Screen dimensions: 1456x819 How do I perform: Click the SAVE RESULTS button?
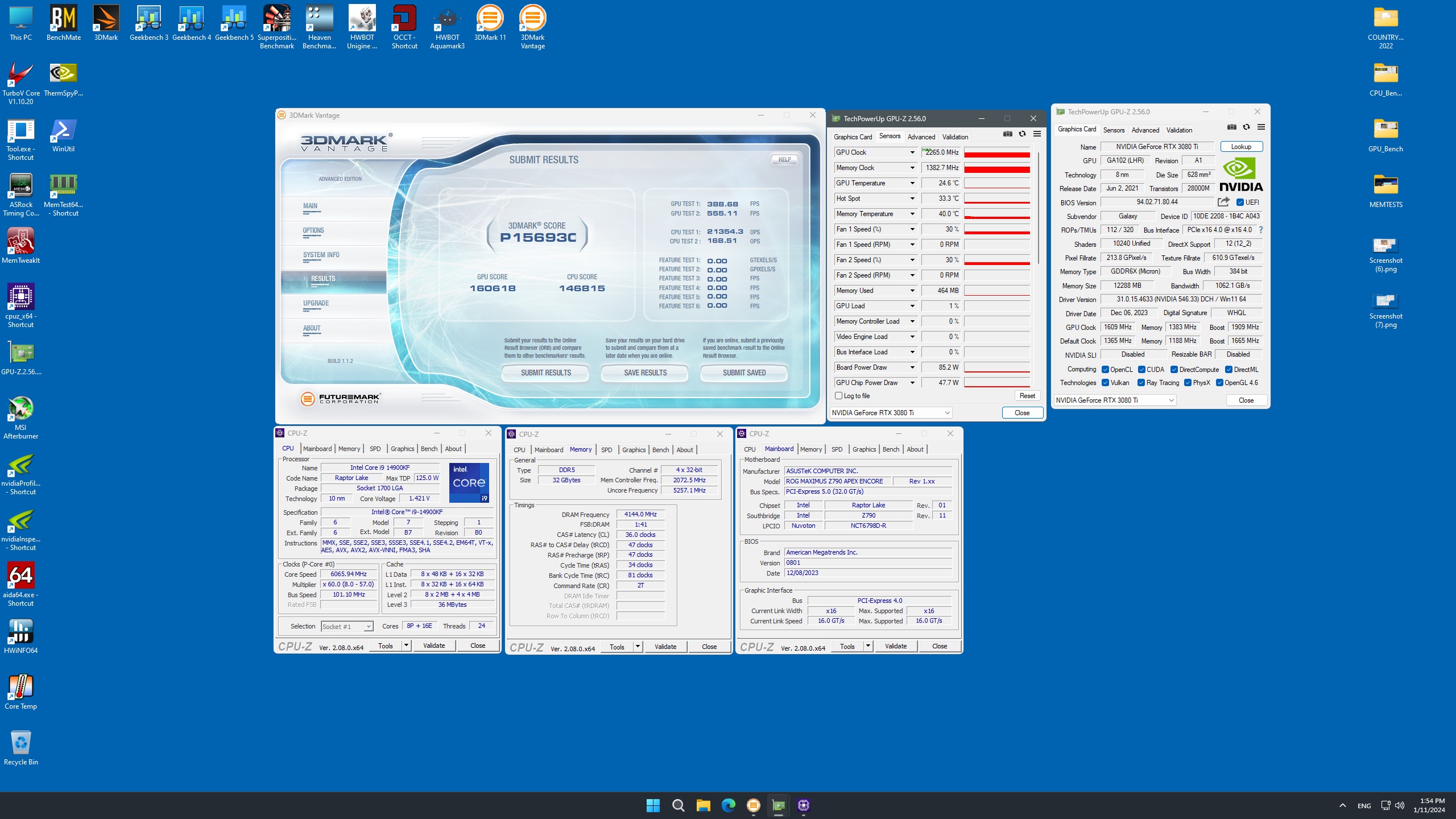point(645,373)
